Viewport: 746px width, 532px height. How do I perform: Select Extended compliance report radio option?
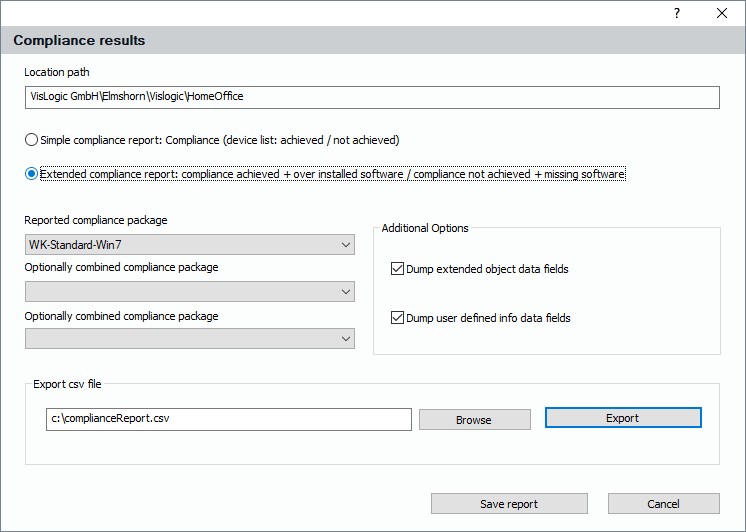[32, 174]
